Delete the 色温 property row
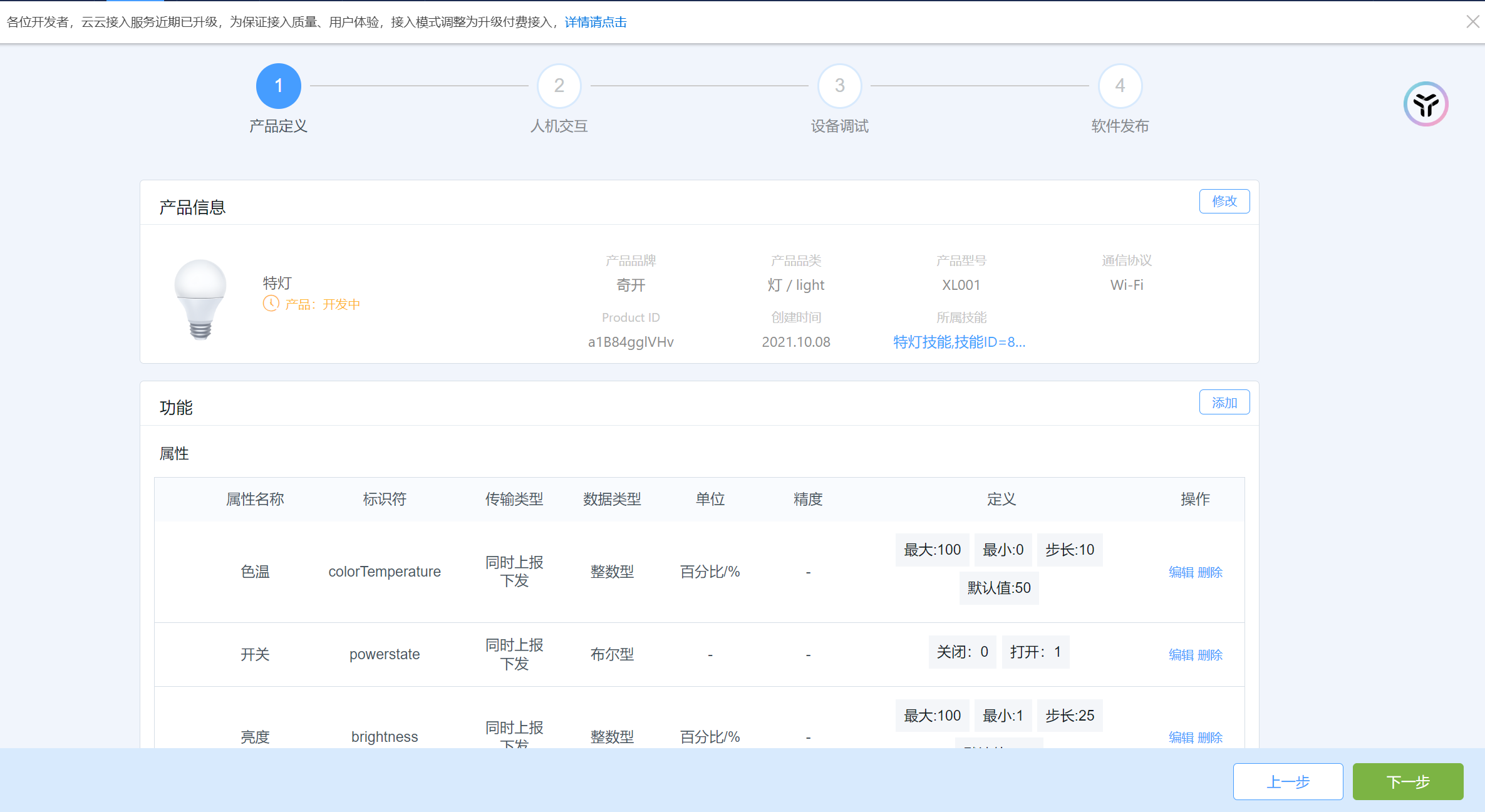 (1210, 572)
